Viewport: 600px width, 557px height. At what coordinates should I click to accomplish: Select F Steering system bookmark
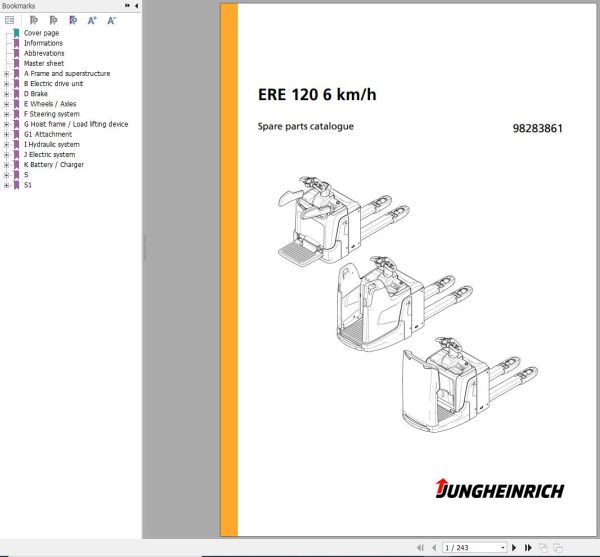coord(52,114)
